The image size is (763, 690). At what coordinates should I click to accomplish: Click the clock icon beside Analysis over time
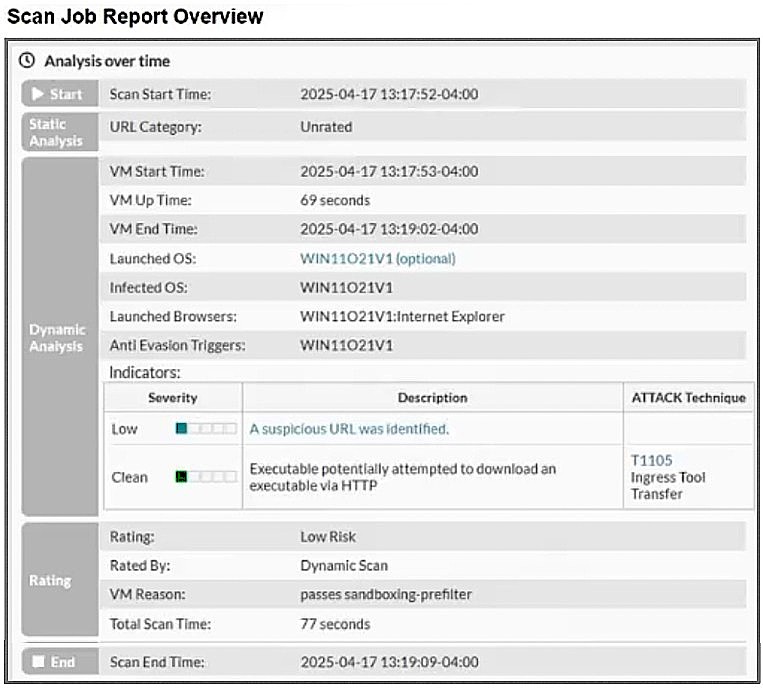click(x=27, y=61)
